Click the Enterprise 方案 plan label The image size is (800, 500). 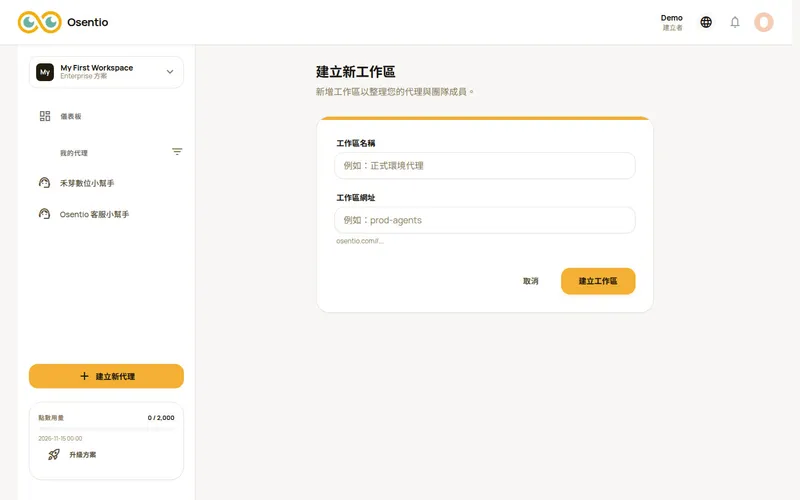point(84,76)
